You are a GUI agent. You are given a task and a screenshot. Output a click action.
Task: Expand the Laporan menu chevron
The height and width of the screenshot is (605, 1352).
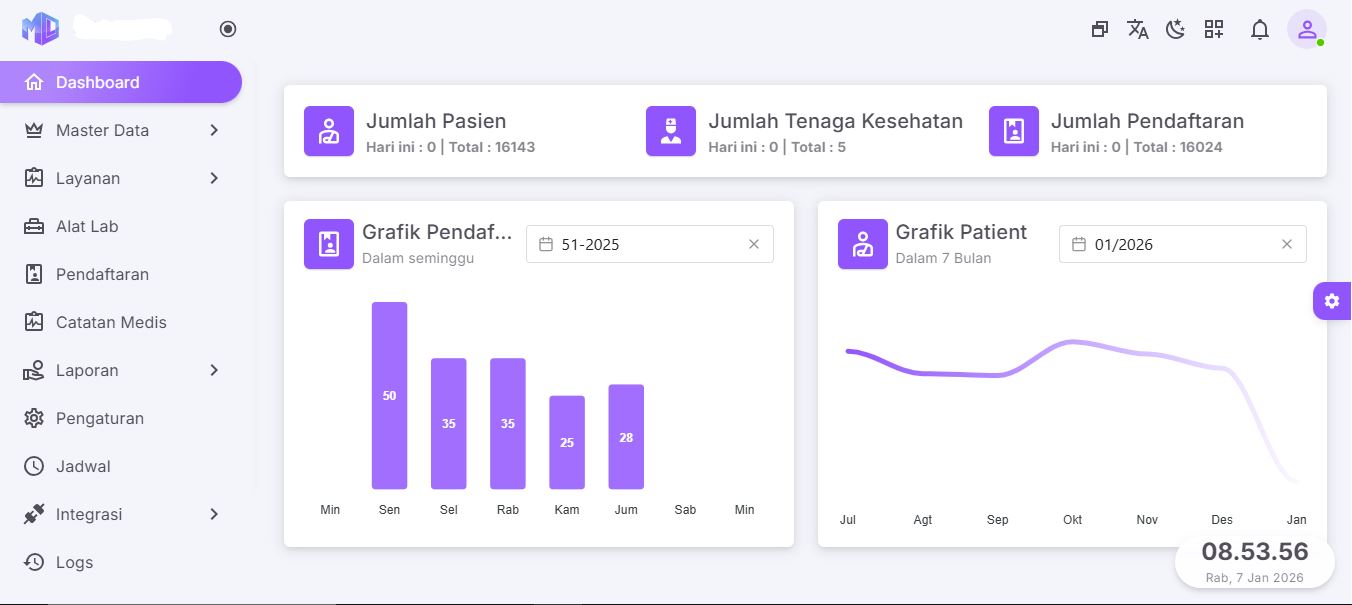coord(214,370)
